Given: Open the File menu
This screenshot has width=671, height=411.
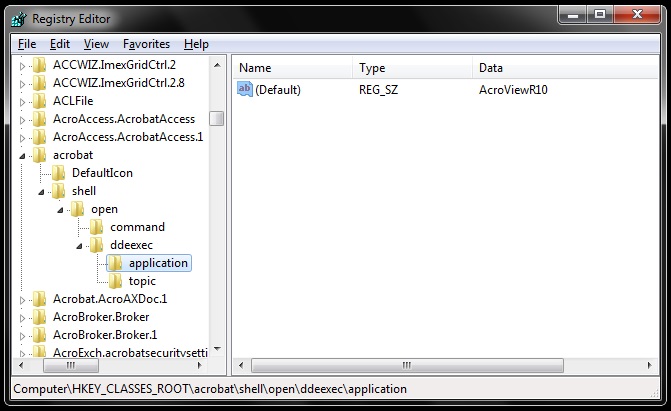Looking at the screenshot, I should (27, 44).
